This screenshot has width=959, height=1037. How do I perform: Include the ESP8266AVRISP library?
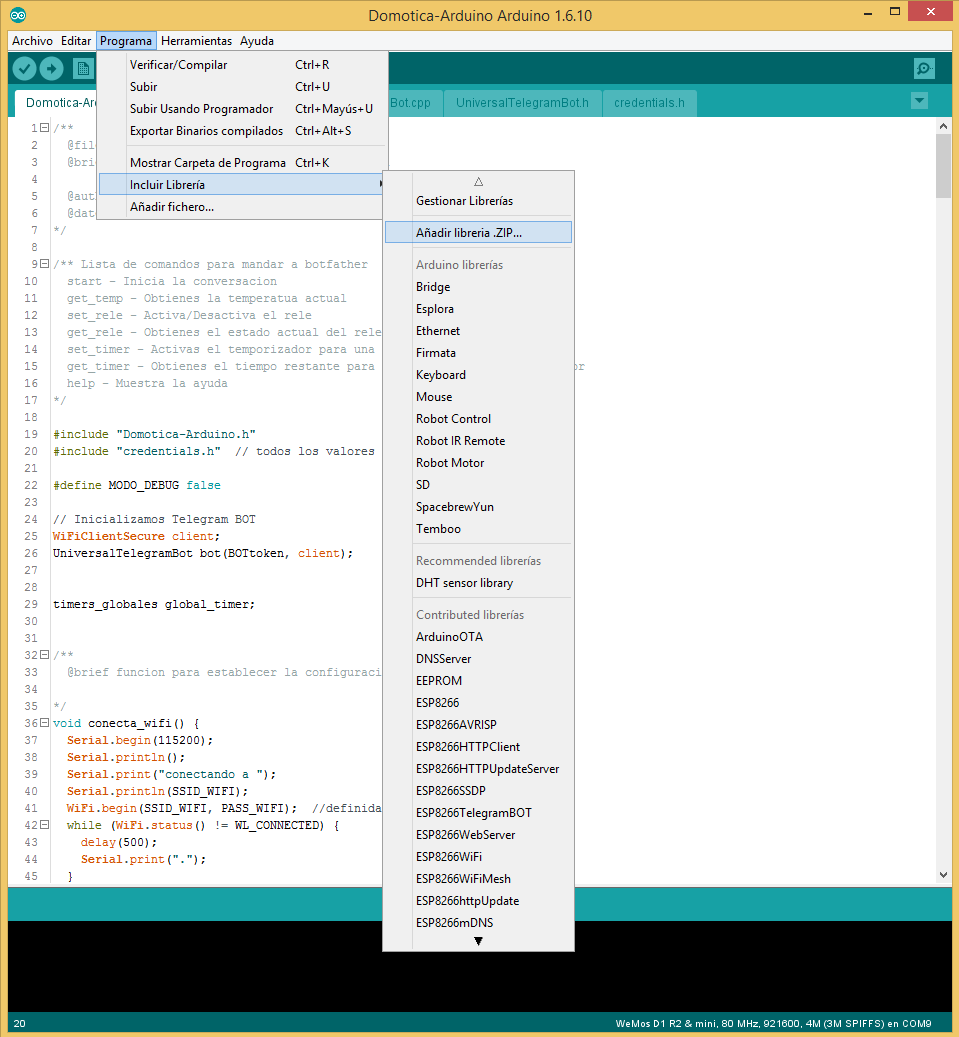(x=478, y=724)
